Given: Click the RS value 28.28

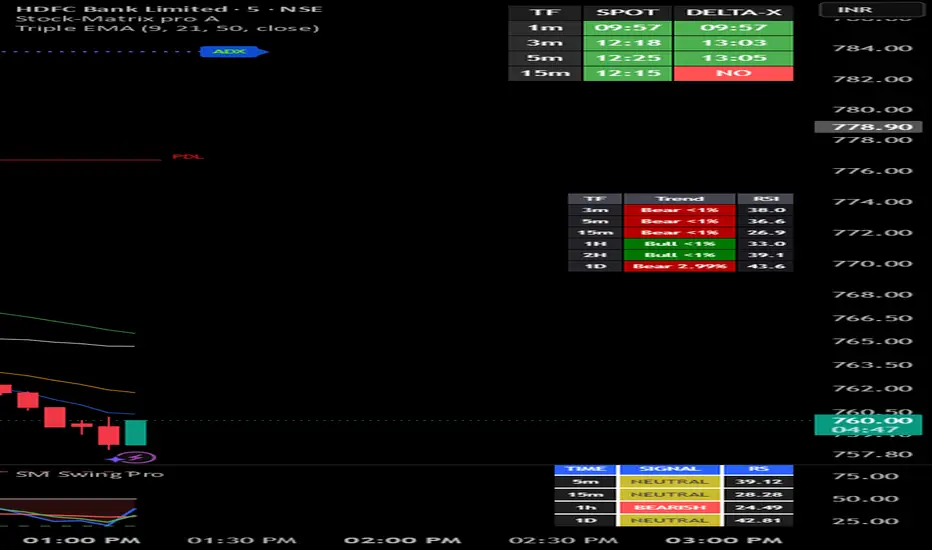Looking at the screenshot, I should pyautogui.click(x=758, y=495).
